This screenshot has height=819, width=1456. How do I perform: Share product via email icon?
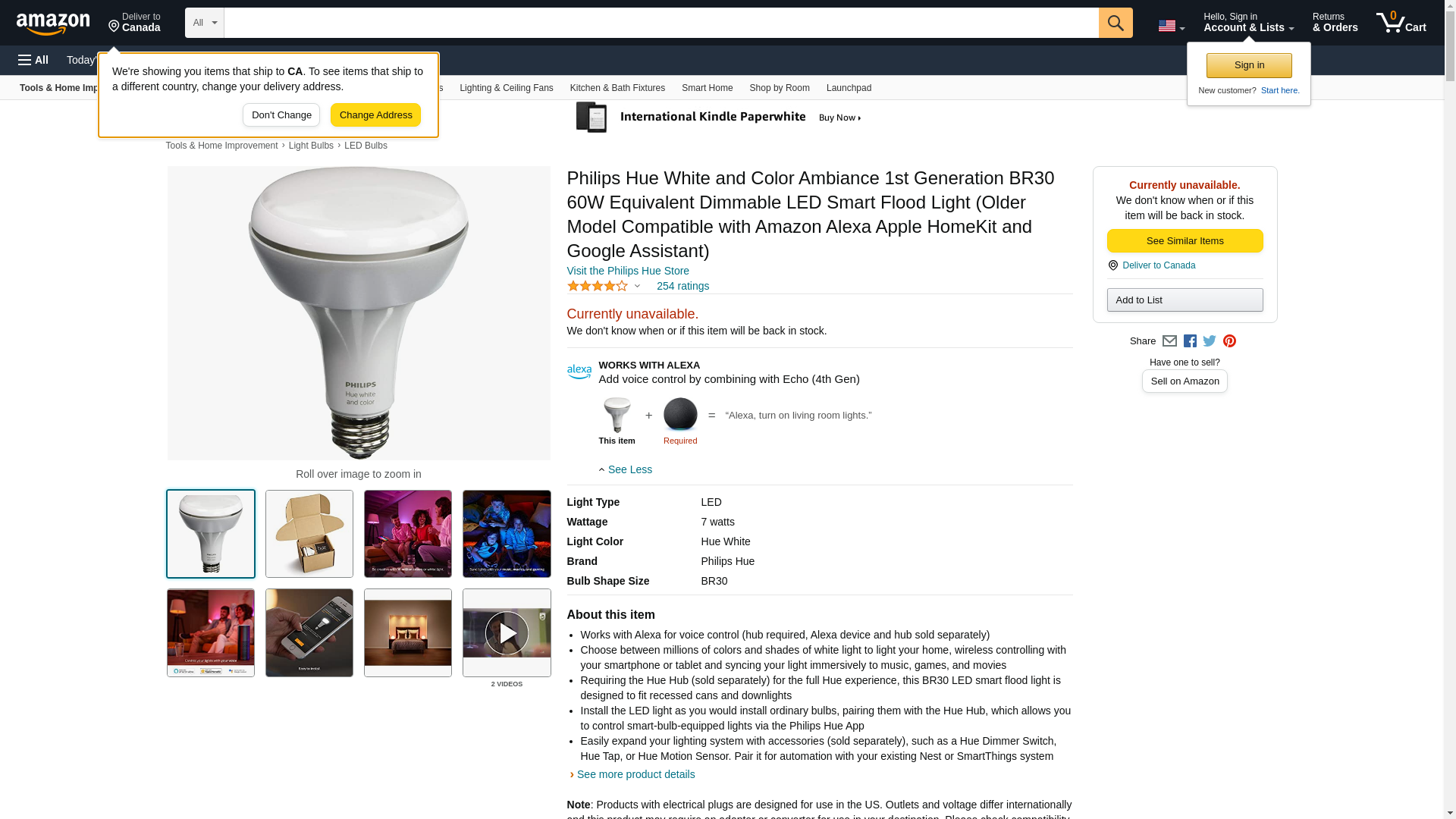point(1169,341)
